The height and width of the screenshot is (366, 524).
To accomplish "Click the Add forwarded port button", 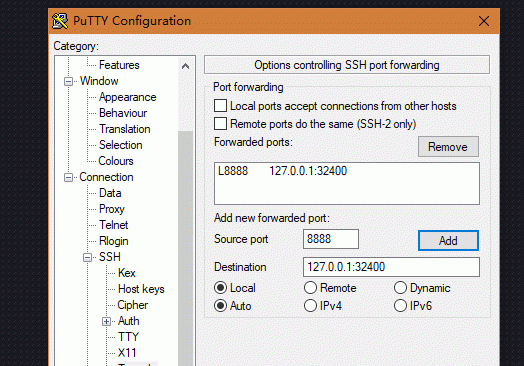I will (x=448, y=240).
